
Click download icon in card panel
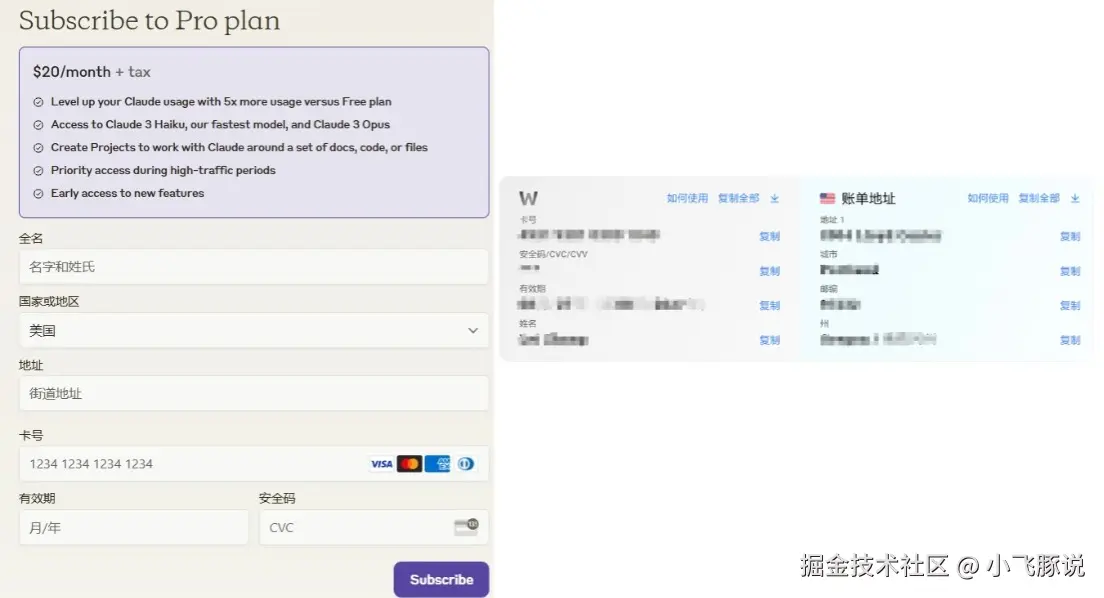click(774, 199)
